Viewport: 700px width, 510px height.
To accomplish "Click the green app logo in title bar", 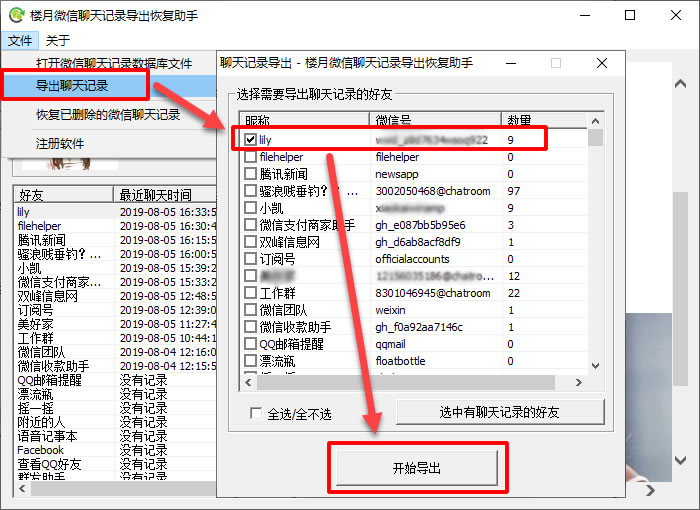I will (x=16, y=16).
